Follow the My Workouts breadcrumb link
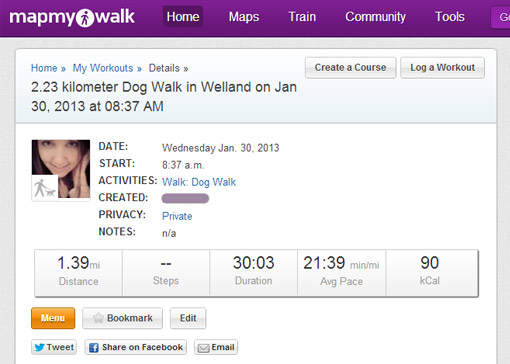This screenshot has height=364, width=510. coord(103,68)
